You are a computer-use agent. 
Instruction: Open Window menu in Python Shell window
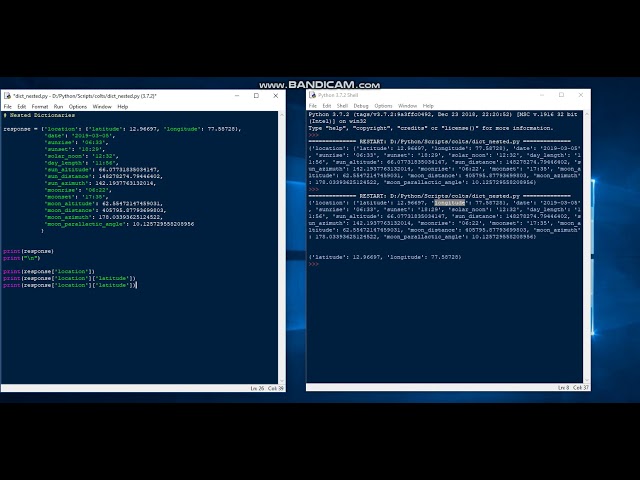[x=407, y=106]
